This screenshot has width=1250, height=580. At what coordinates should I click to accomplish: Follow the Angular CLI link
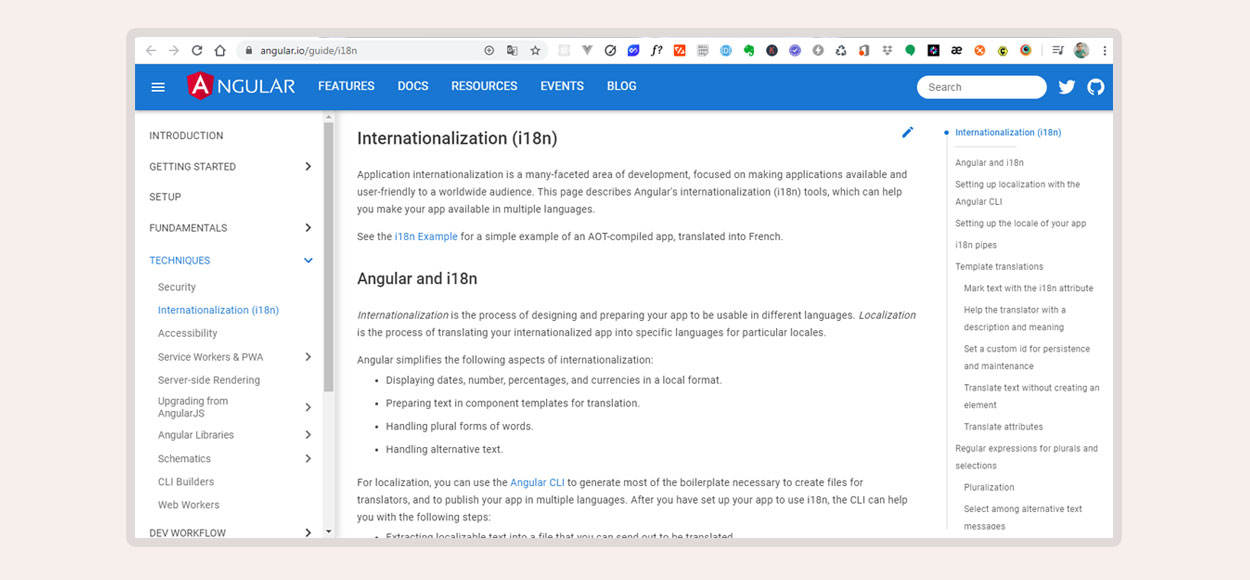click(x=537, y=482)
